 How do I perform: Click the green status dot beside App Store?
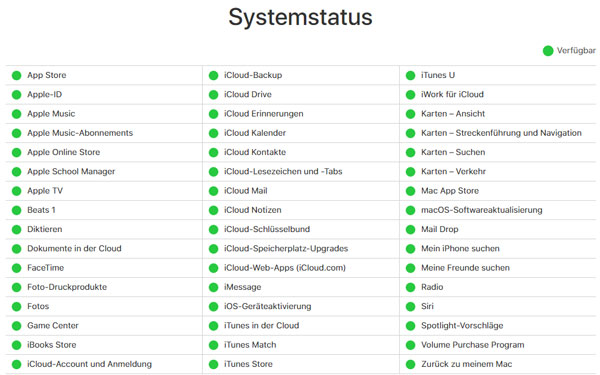pyautogui.click(x=16, y=75)
